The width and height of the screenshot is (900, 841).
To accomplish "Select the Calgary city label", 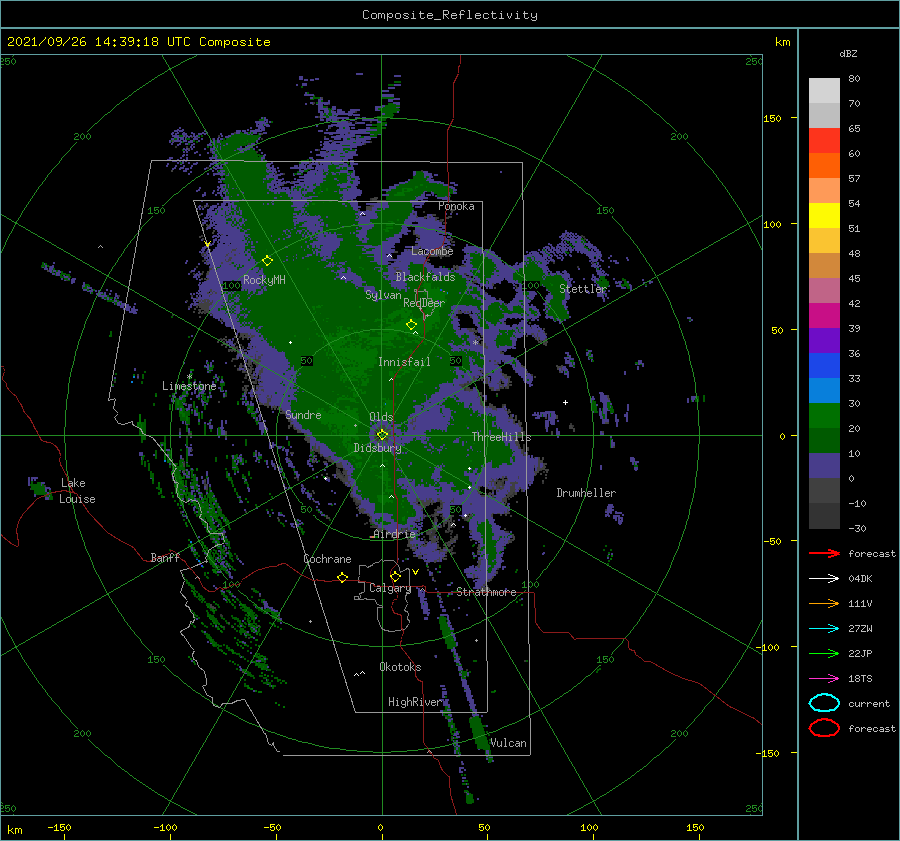I will pos(390,588).
